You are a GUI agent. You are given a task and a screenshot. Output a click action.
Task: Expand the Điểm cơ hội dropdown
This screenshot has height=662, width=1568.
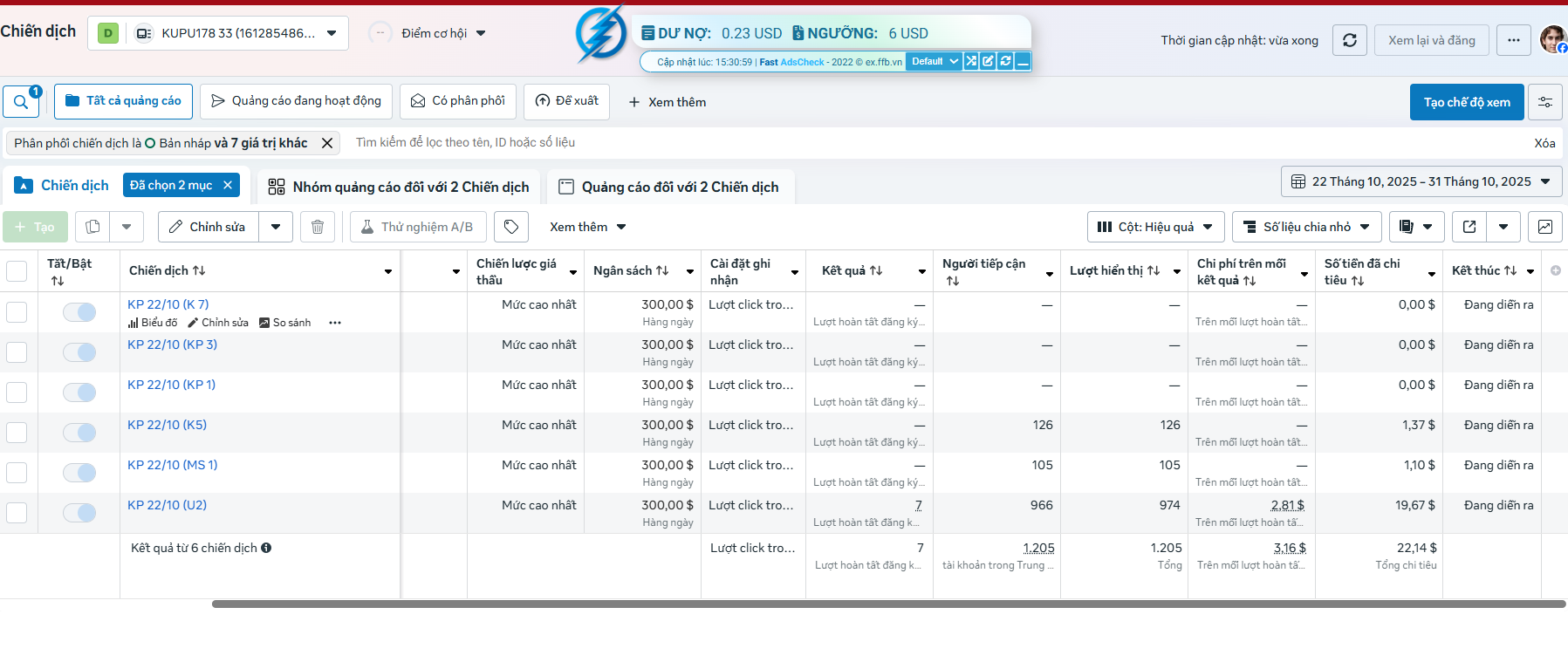[x=481, y=33]
